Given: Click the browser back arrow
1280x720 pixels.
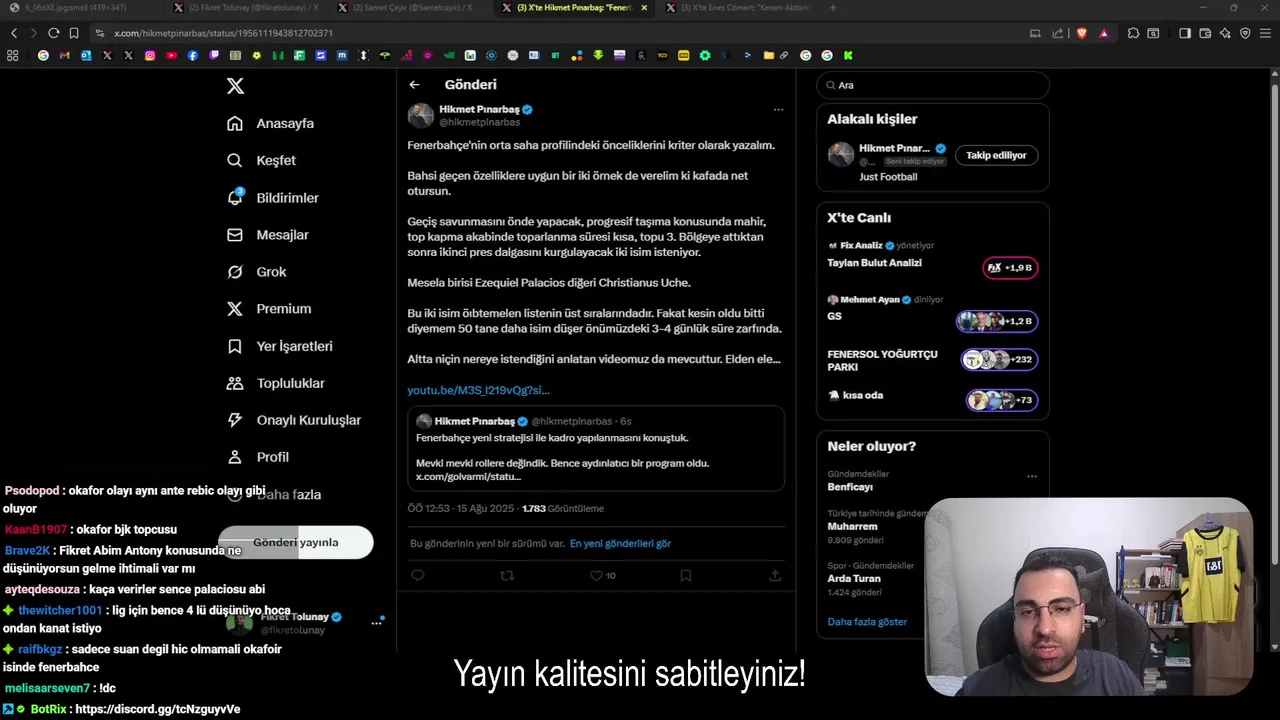Looking at the screenshot, I should point(14,33).
